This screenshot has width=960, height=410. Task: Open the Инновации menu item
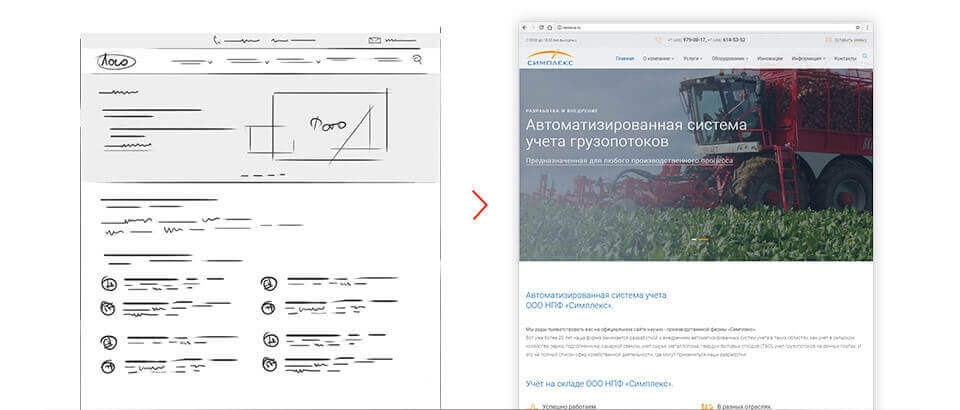(770, 58)
